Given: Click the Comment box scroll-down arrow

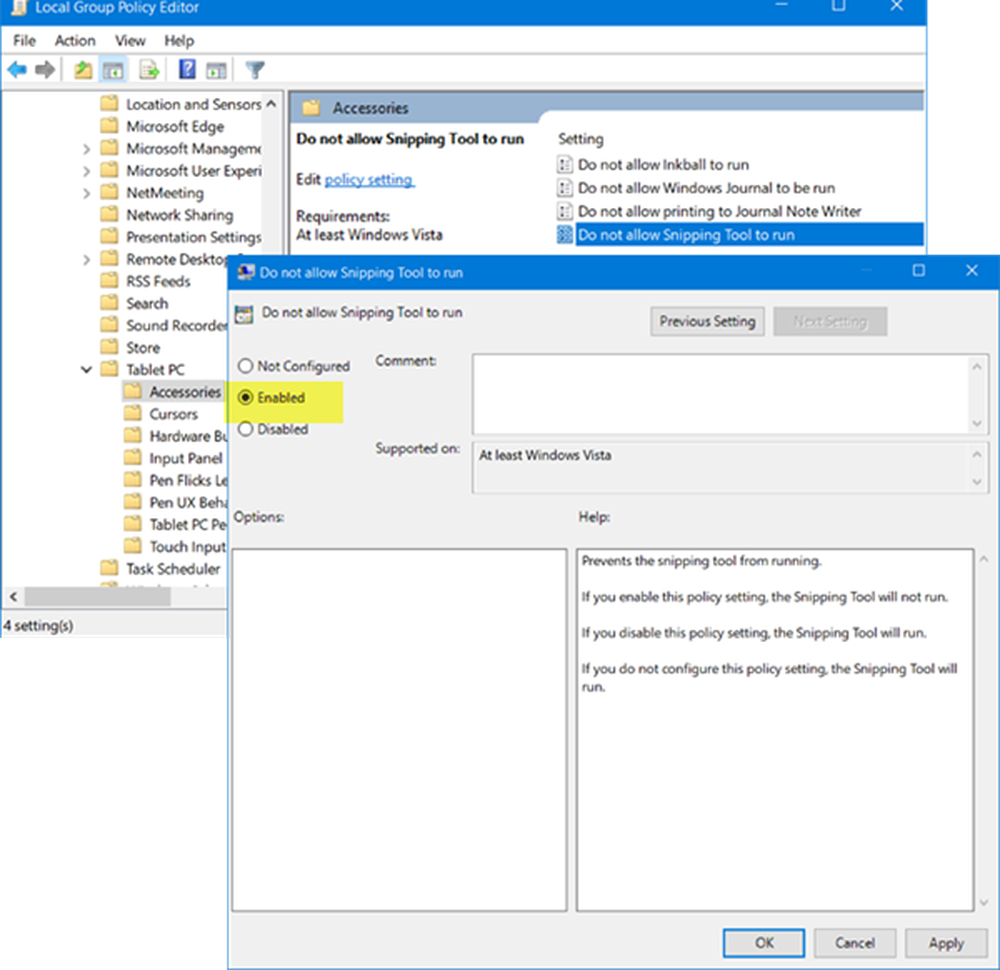Looking at the screenshot, I should pos(976,423).
